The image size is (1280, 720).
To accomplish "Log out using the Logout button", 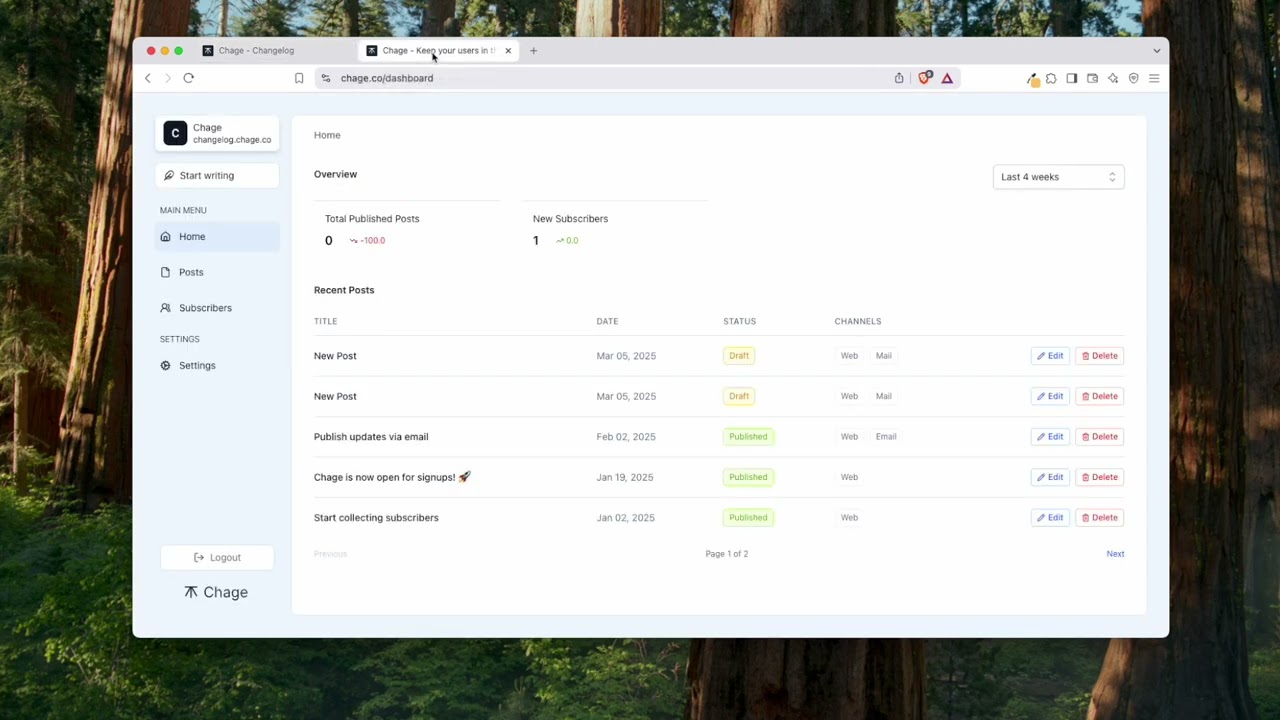I will (217, 558).
